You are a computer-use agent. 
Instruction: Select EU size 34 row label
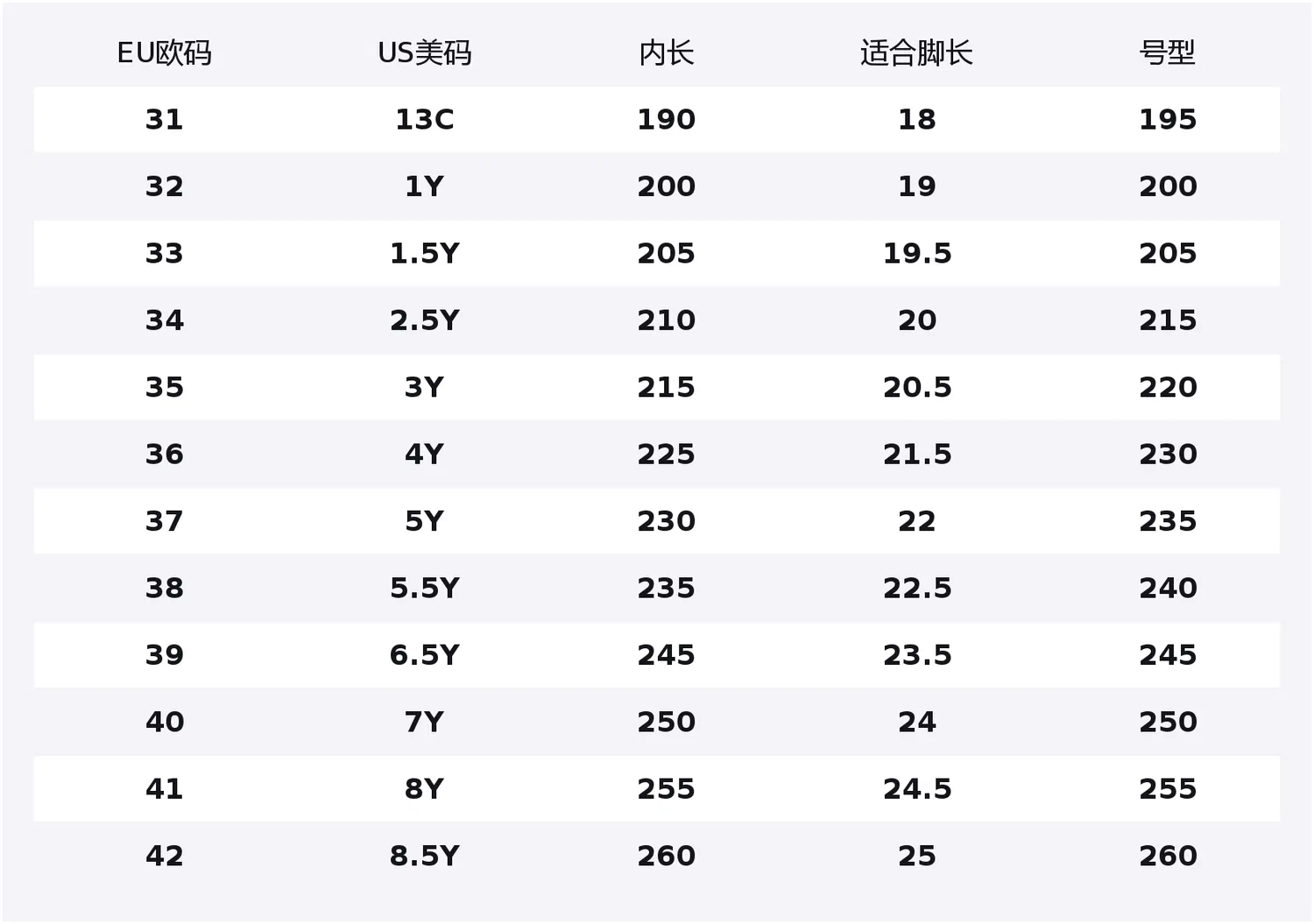(164, 321)
